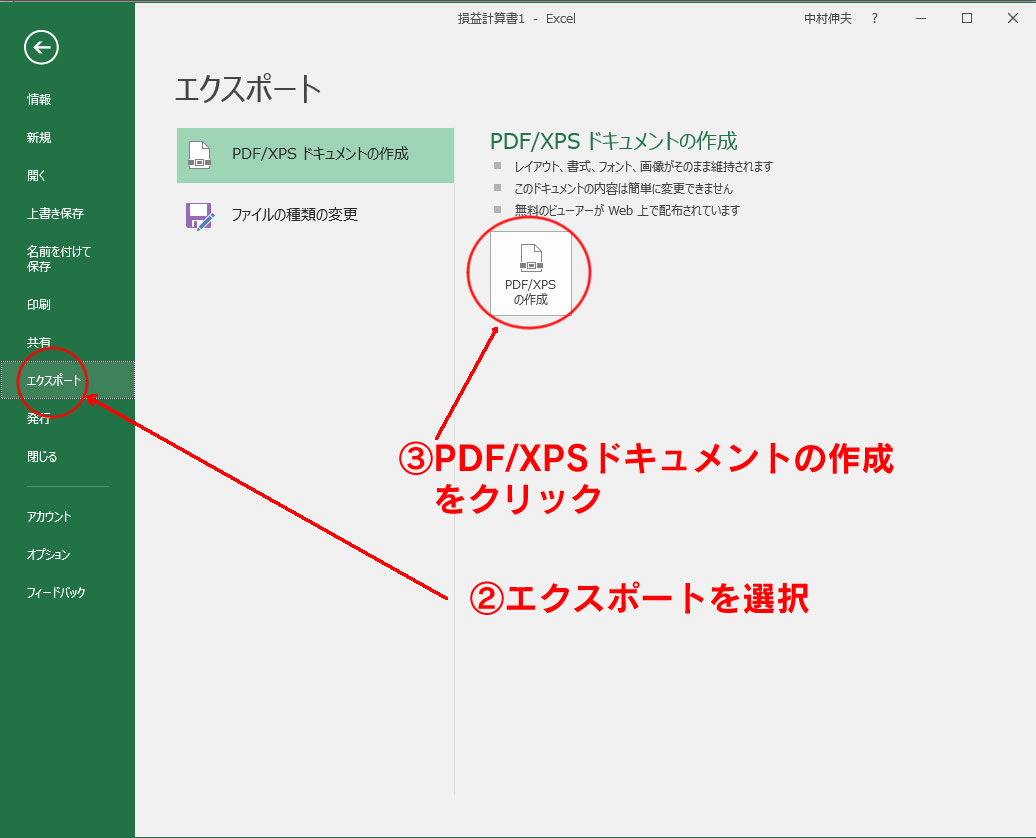Viewport: 1036px width, 838px height.
Task: Click the エクスポート page heading
Action: click(248, 89)
